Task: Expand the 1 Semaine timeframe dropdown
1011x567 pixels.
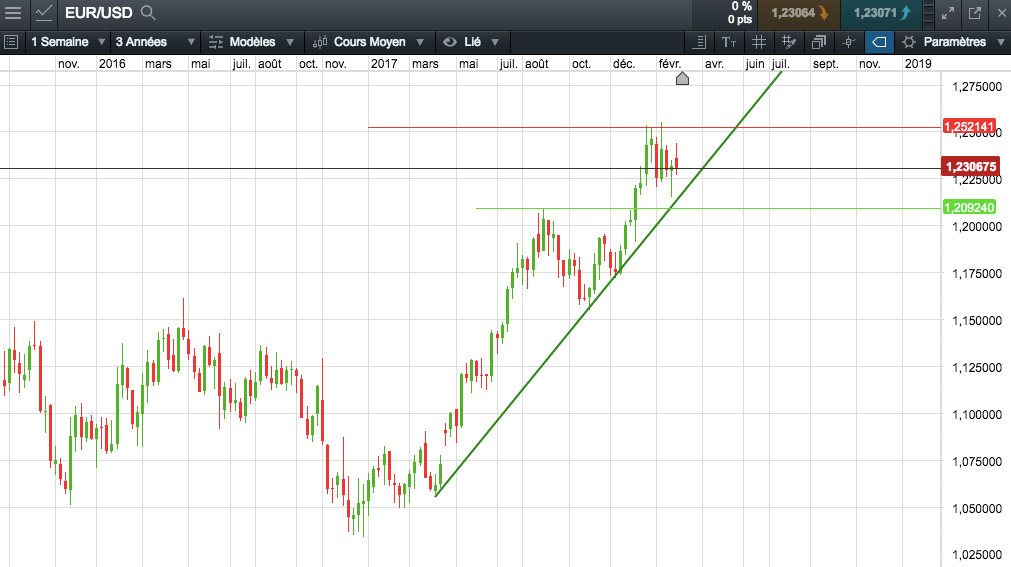Action: (68, 42)
